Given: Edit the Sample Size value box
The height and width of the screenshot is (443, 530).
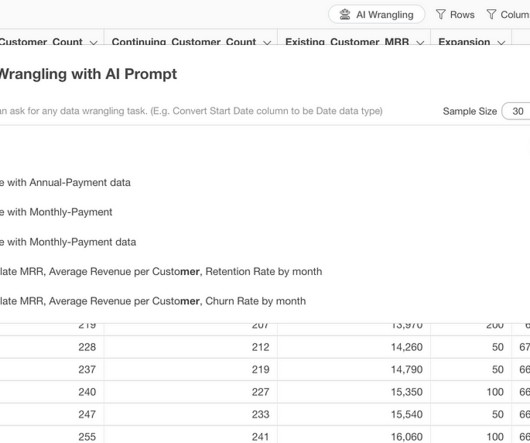Looking at the screenshot, I should [517, 111].
